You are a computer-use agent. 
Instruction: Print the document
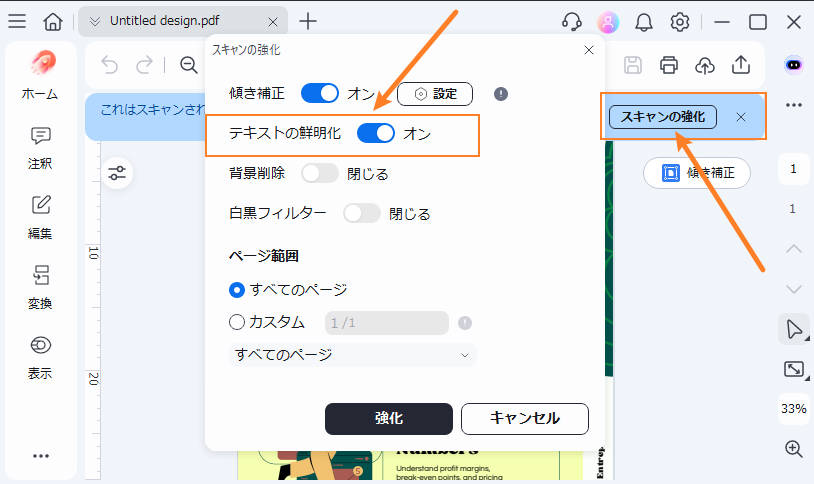[x=669, y=65]
